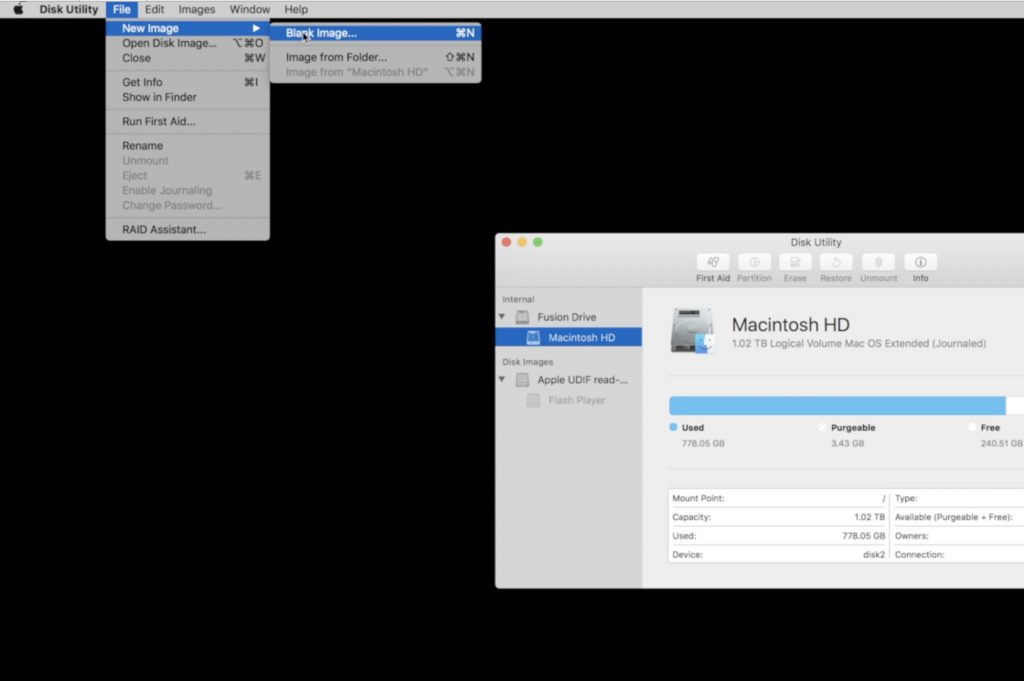The image size is (1024, 681).
Task: Select Macintosh HD in sidebar
Action: coord(569,338)
